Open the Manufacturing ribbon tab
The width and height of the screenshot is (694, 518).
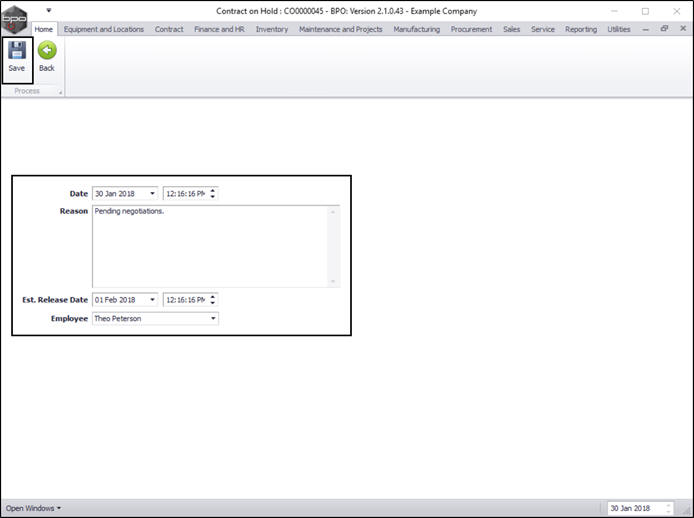pos(417,29)
